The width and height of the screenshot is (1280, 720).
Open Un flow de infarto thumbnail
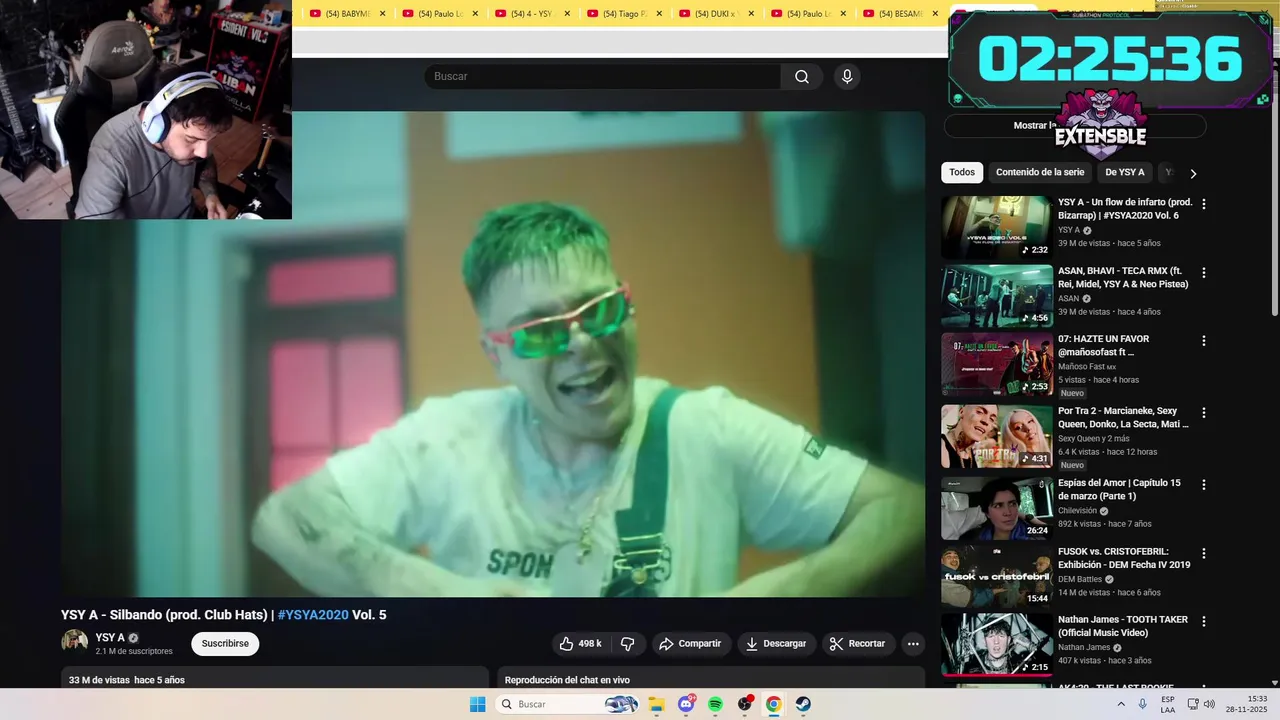coord(997,227)
